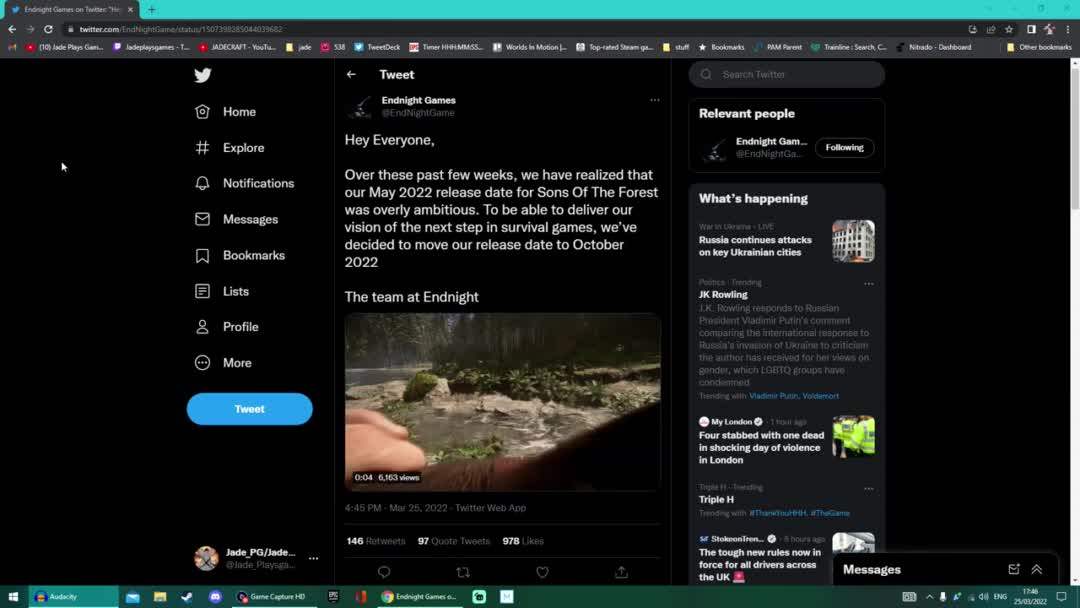The height and width of the screenshot is (608, 1080).
Task: Show hidden system tray icons
Action: tap(929, 597)
